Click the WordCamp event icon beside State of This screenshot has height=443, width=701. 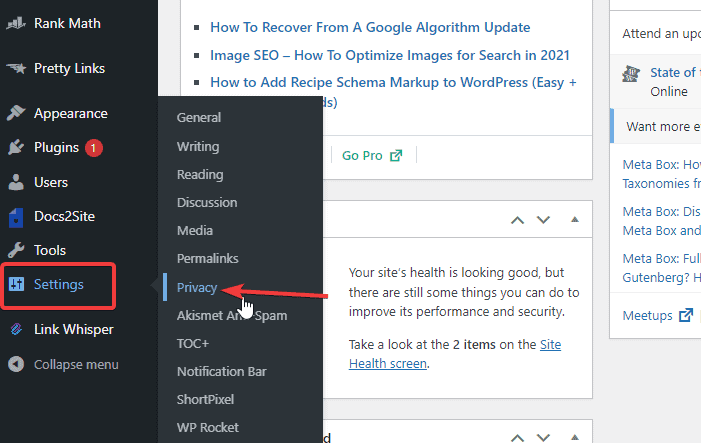pyautogui.click(x=631, y=74)
